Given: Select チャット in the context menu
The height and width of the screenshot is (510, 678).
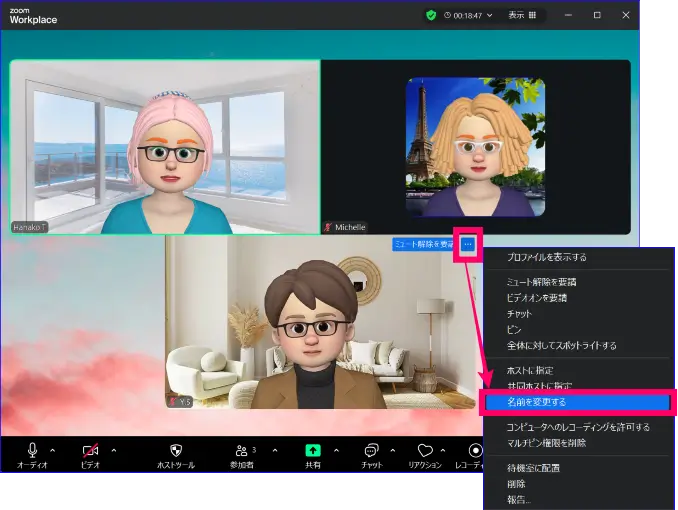Looking at the screenshot, I should pyautogui.click(x=519, y=314).
